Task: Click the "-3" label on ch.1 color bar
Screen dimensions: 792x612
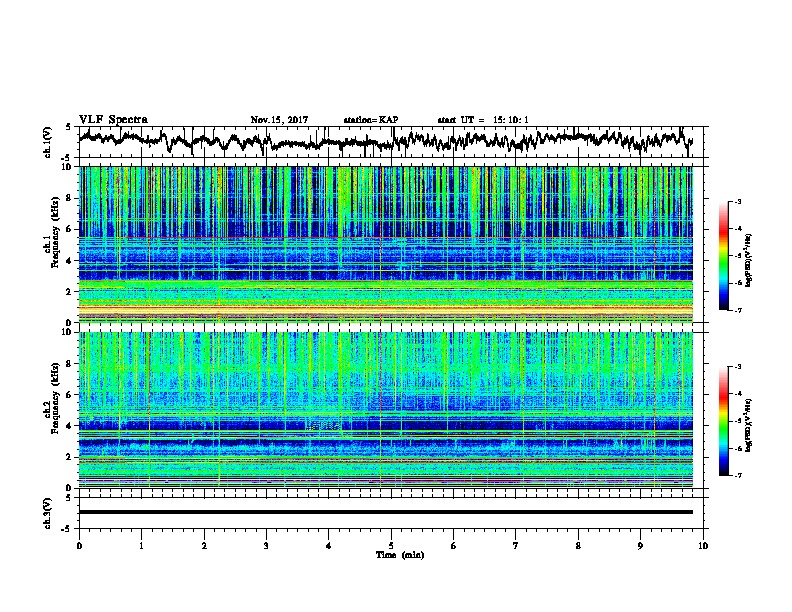Action: (x=737, y=201)
